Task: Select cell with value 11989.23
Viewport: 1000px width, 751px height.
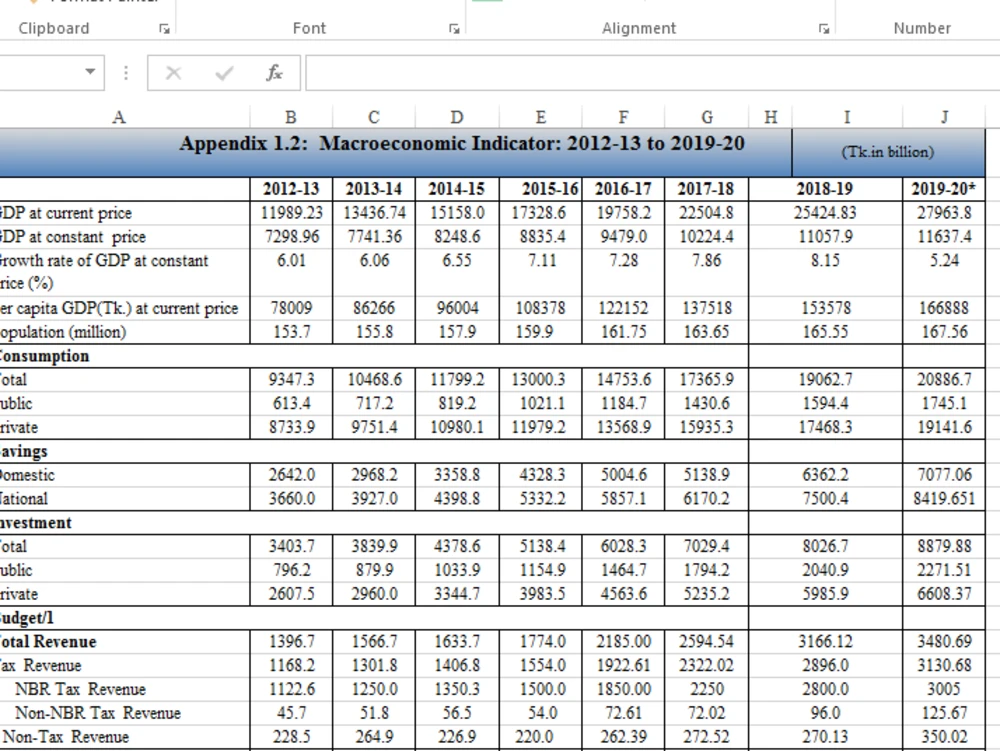Action: pos(291,213)
